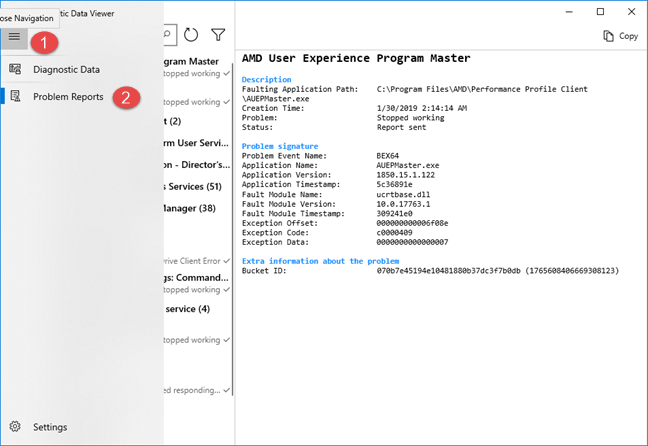Click Application Version 1850.15.1.122 value
The image size is (648, 446).
pos(405,175)
